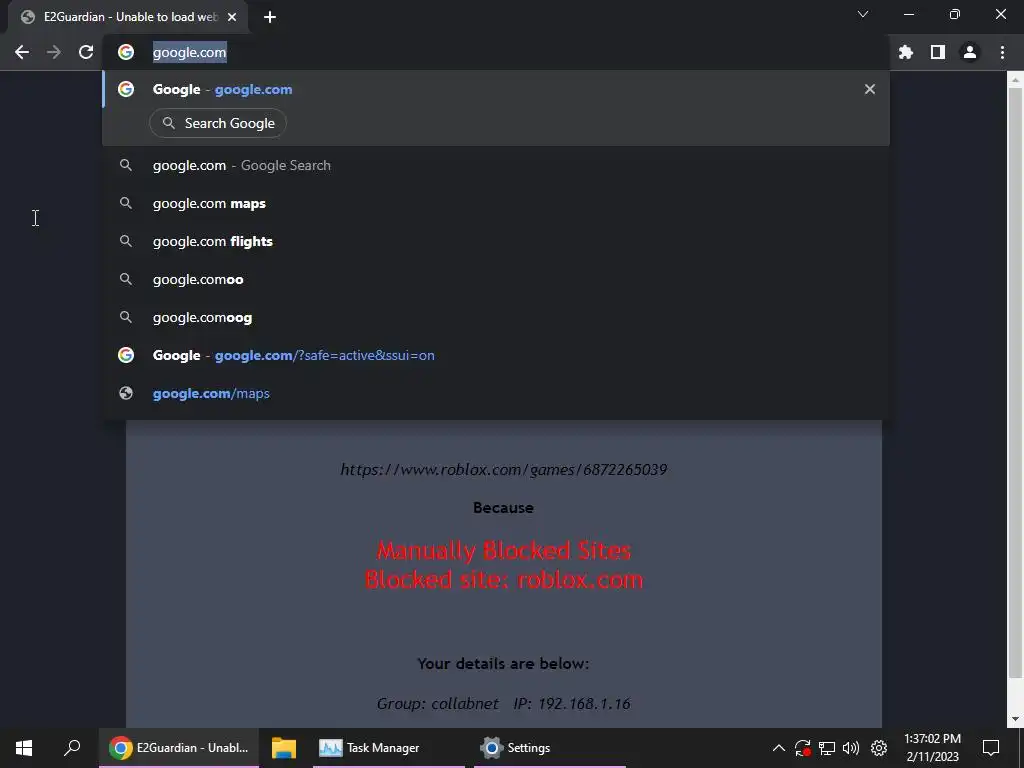1024x768 pixels.
Task: Go back to the previous page
Action: (x=22, y=52)
